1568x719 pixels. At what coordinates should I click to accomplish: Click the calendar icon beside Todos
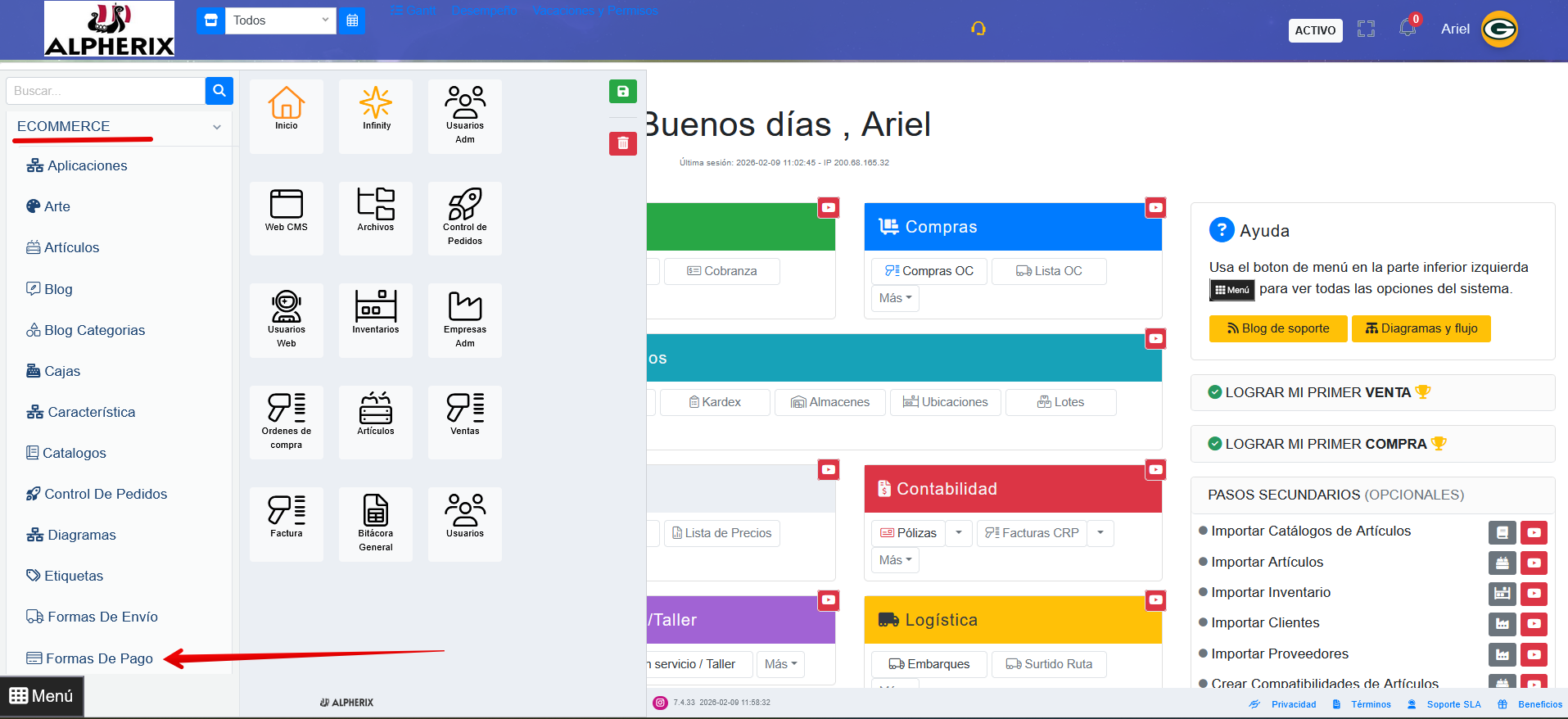pyautogui.click(x=352, y=20)
